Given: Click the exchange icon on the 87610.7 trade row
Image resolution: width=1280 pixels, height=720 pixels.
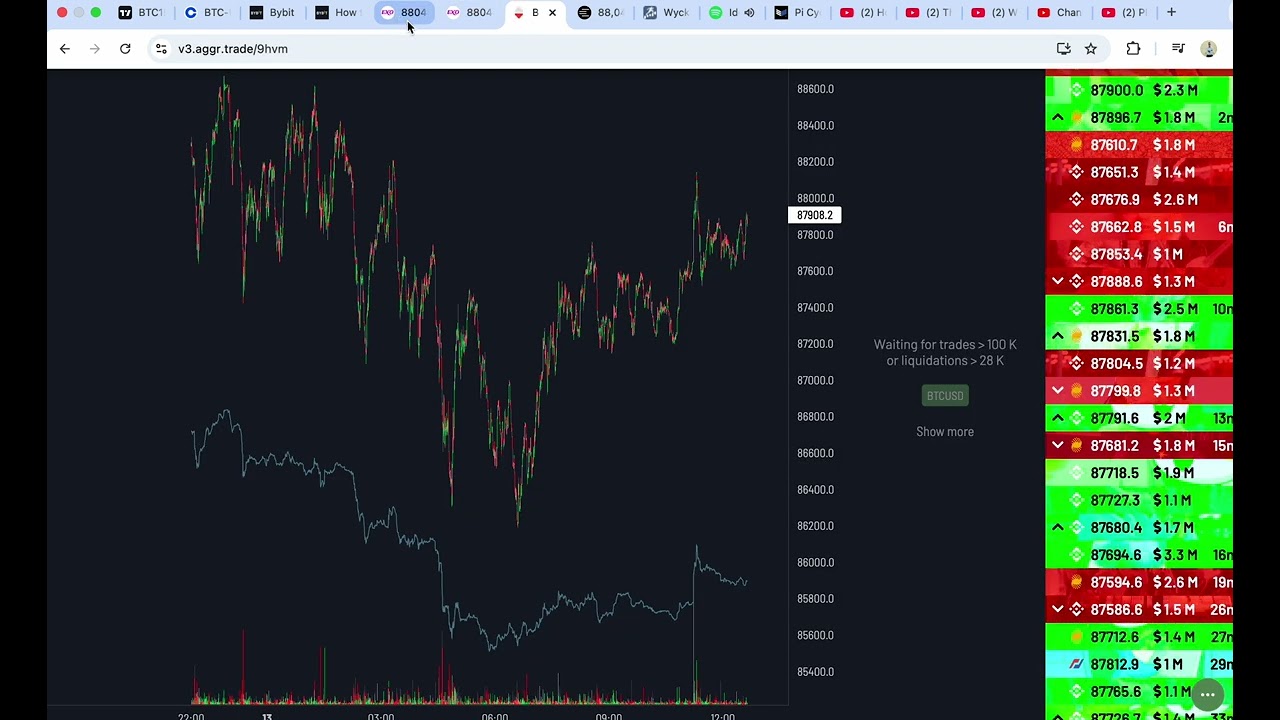Looking at the screenshot, I should (1077, 145).
